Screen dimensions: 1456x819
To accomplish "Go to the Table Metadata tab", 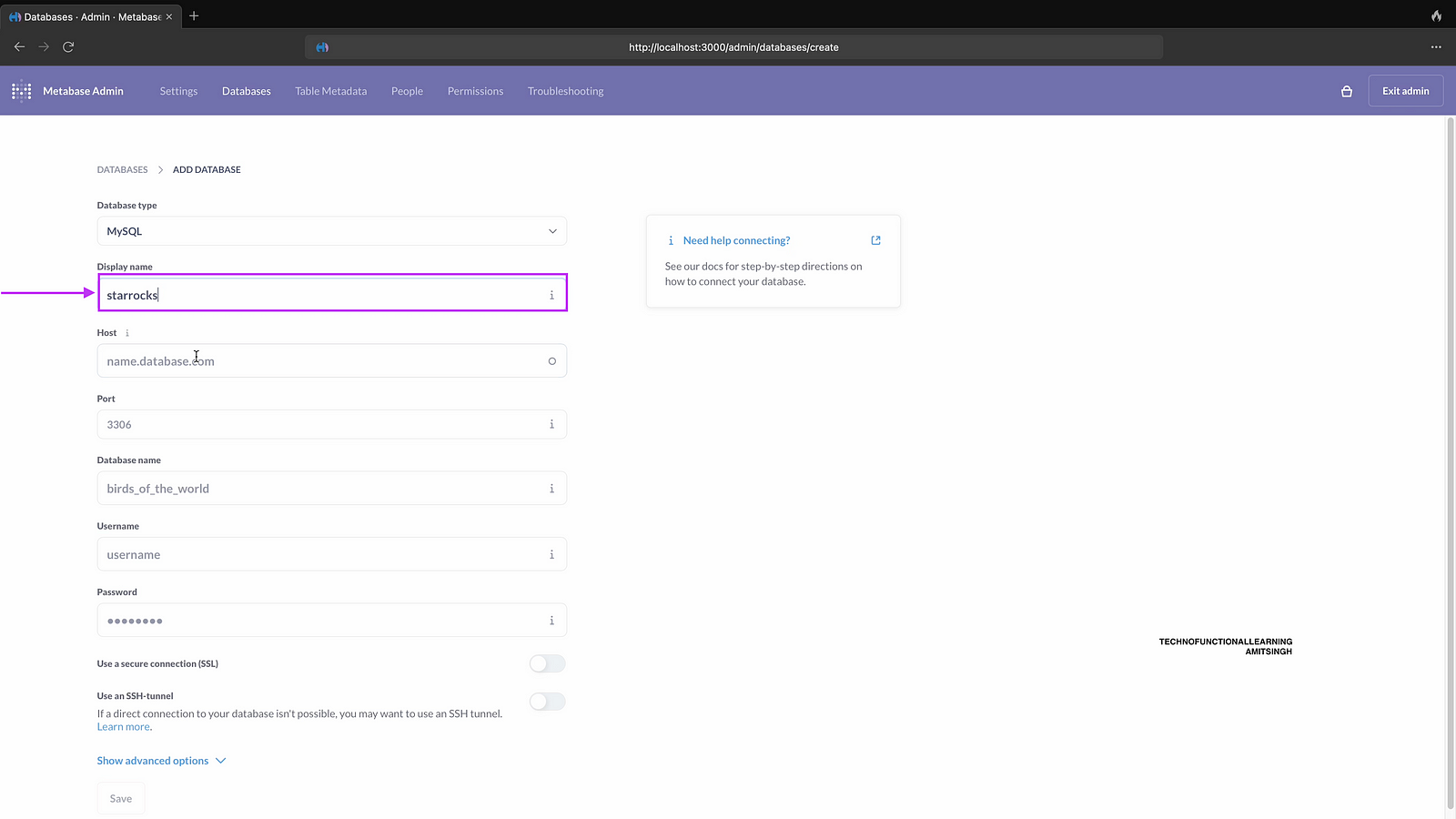I will (x=330, y=91).
